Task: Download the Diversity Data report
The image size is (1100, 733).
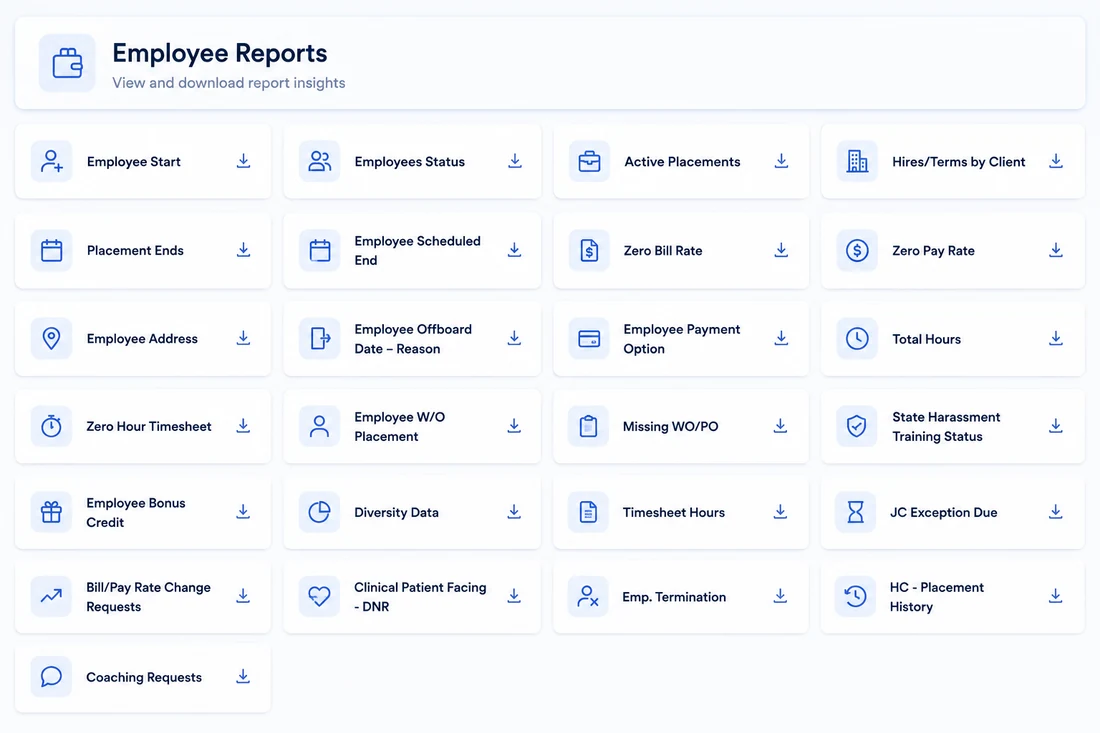Action: pos(514,511)
